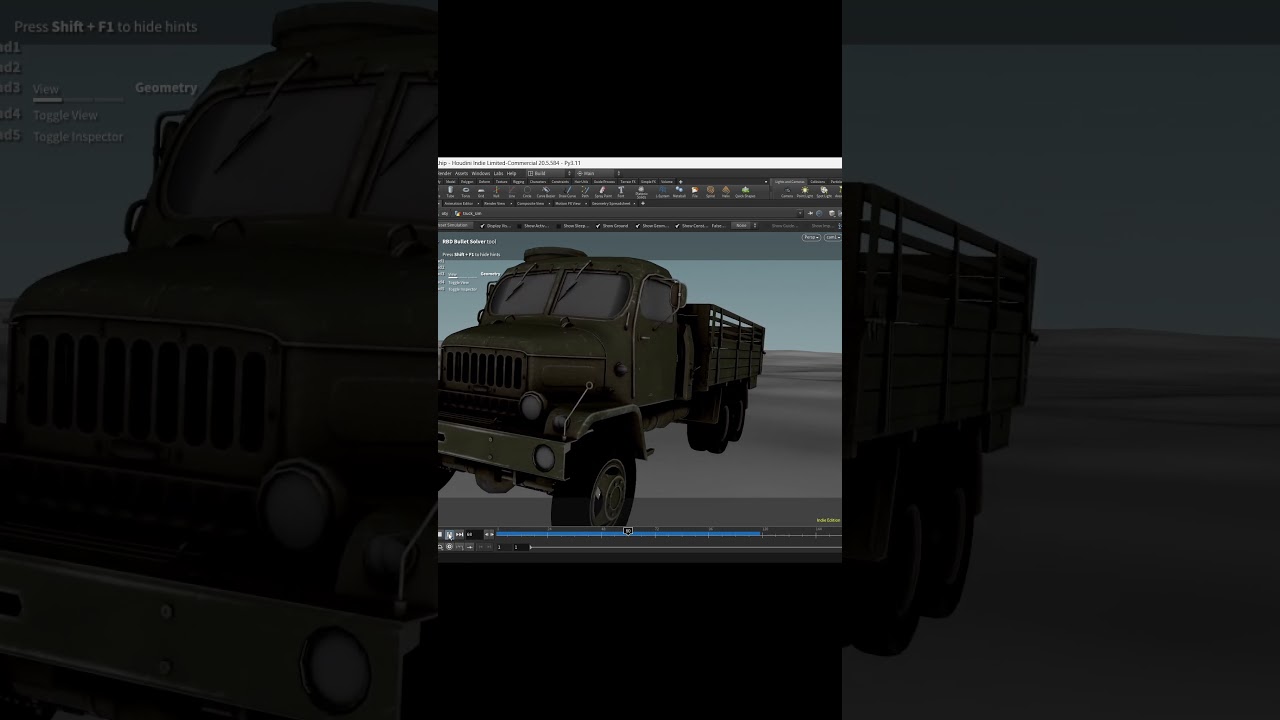Select the Draw Curve shelf tool

[567, 192]
